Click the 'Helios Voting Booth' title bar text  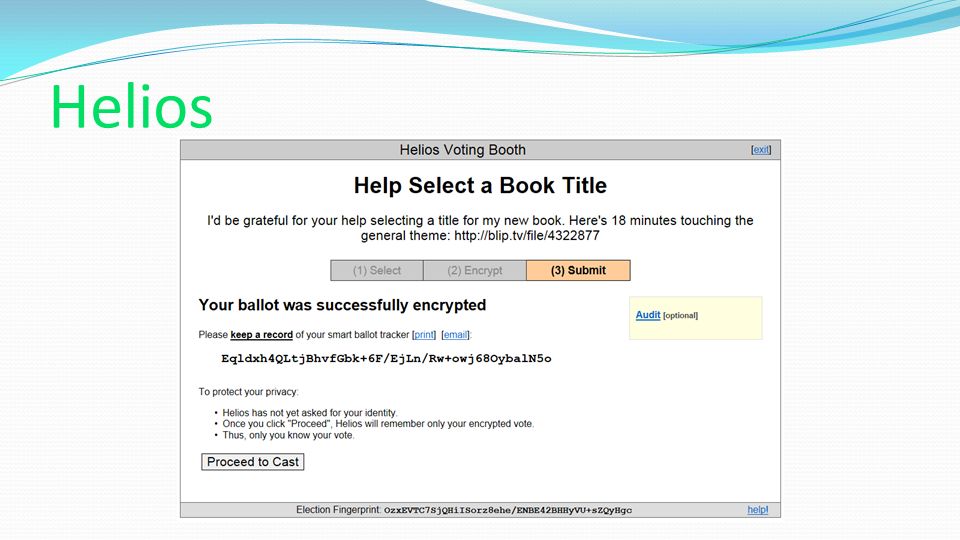pos(462,149)
